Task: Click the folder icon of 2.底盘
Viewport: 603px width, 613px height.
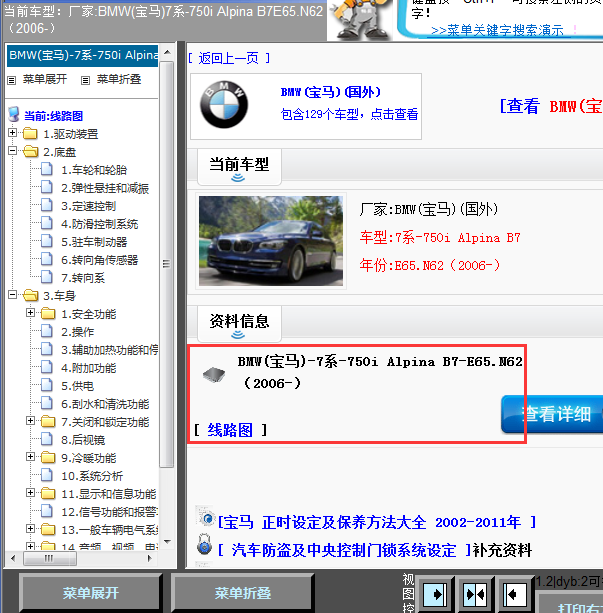Action: (x=30, y=152)
